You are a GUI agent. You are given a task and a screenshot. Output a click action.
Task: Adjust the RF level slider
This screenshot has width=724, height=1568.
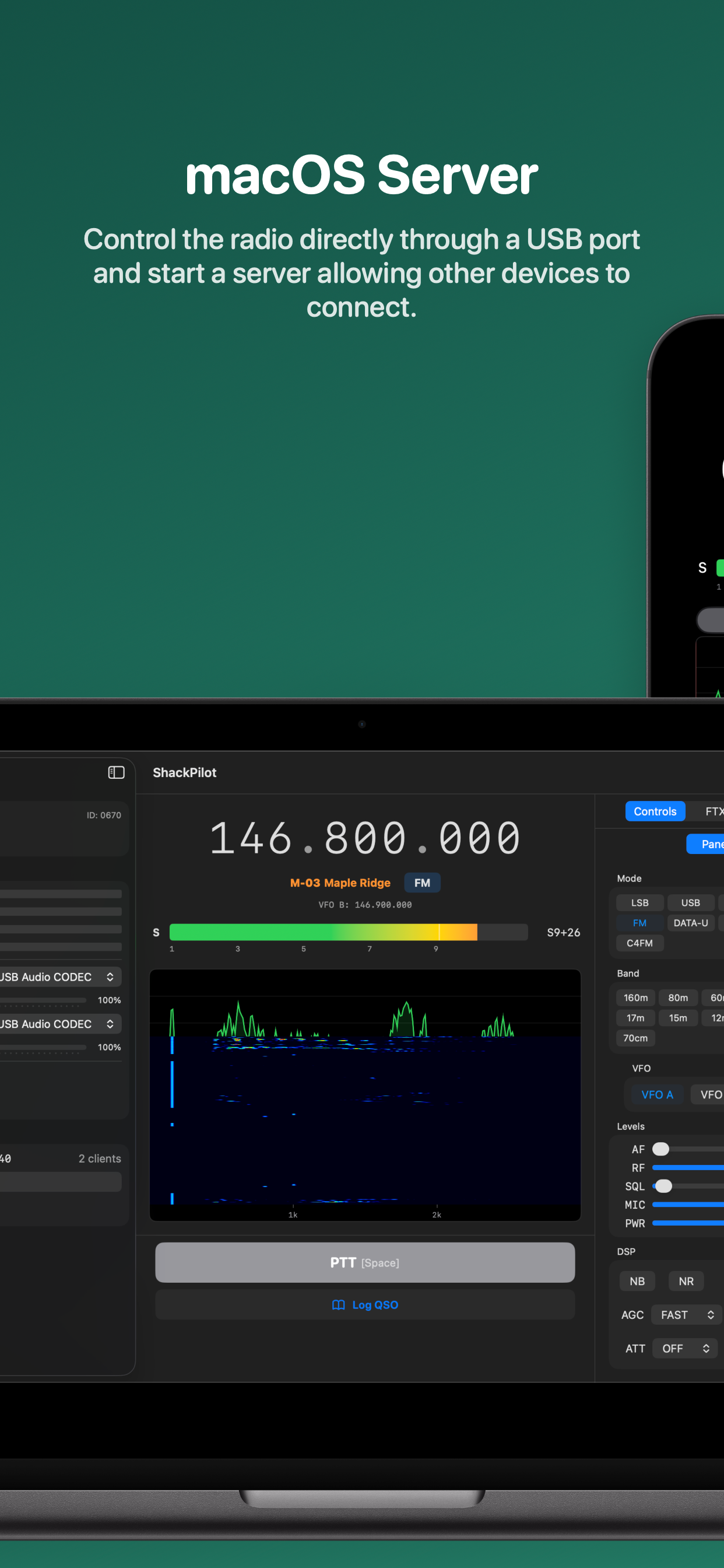687,1167
